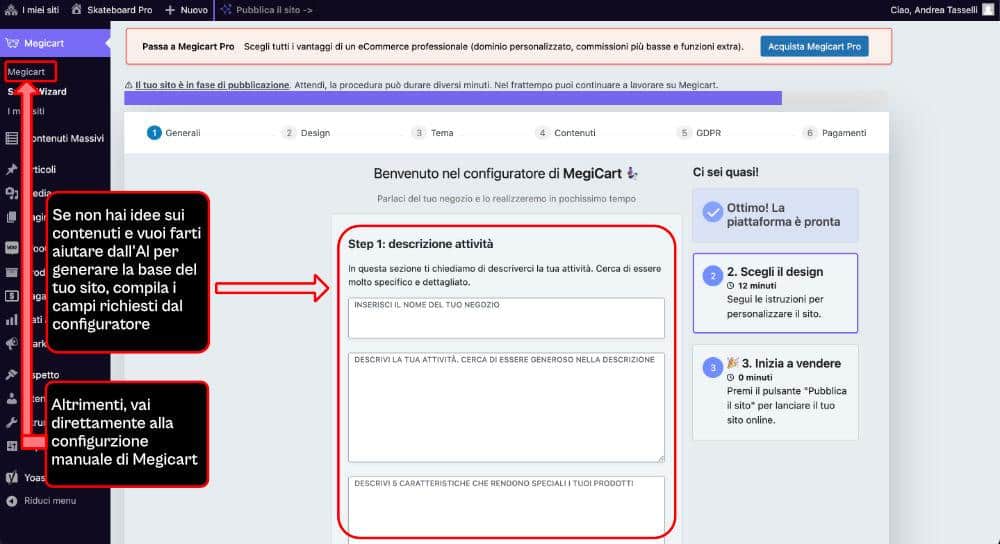Image resolution: width=1000 pixels, height=544 pixels.
Task: Open the Pagine pages icon in the sidebar
Action: [x=11, y=217]
